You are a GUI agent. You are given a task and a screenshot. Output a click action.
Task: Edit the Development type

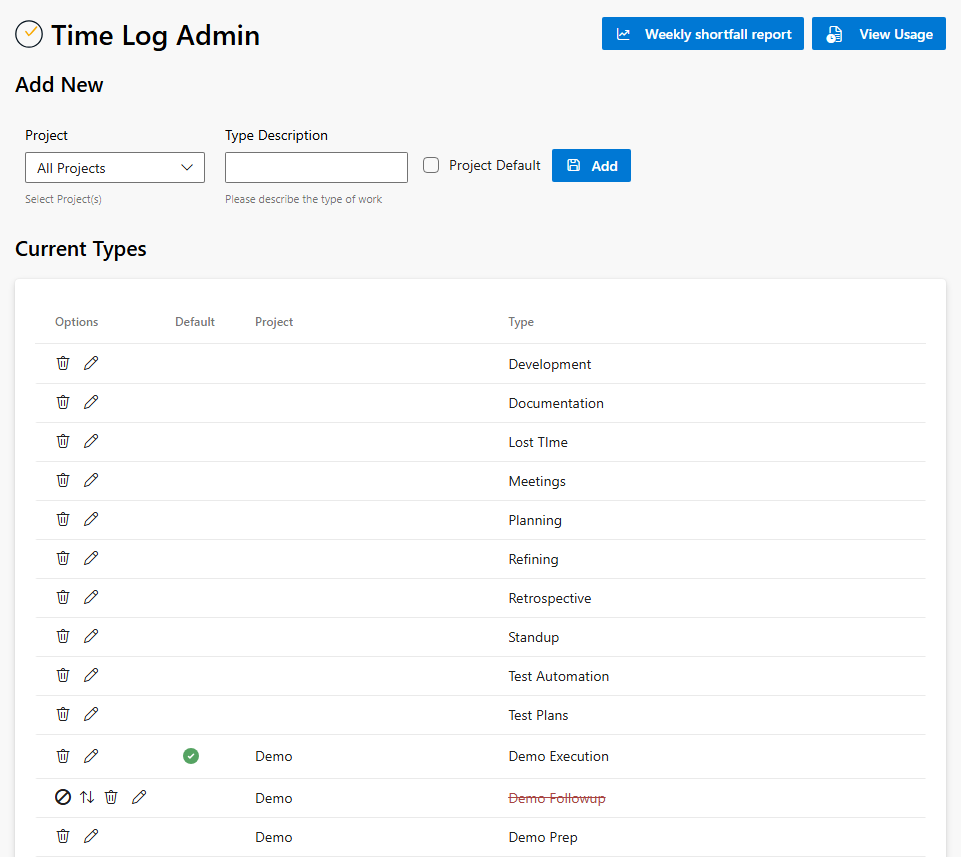(91, 363)
